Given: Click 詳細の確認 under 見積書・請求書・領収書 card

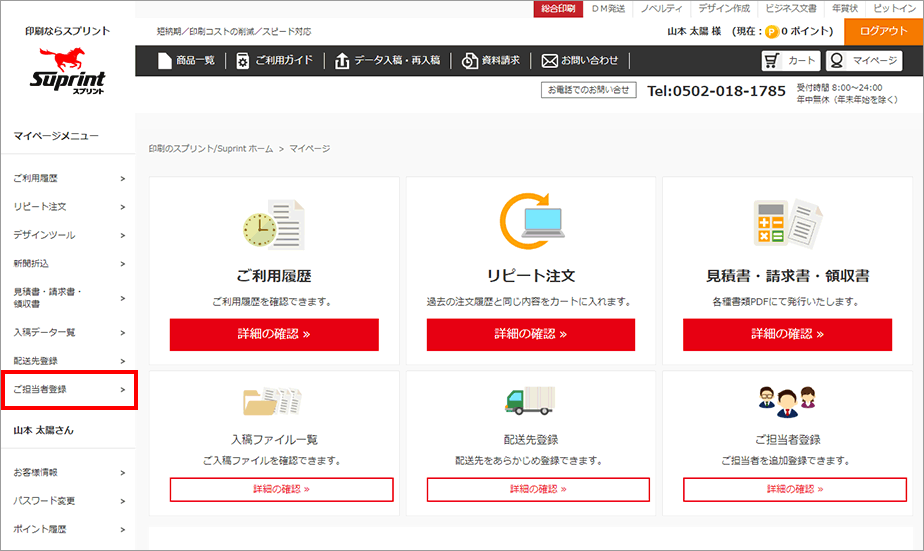Looking at the screenshot, I should coord(787,335).
